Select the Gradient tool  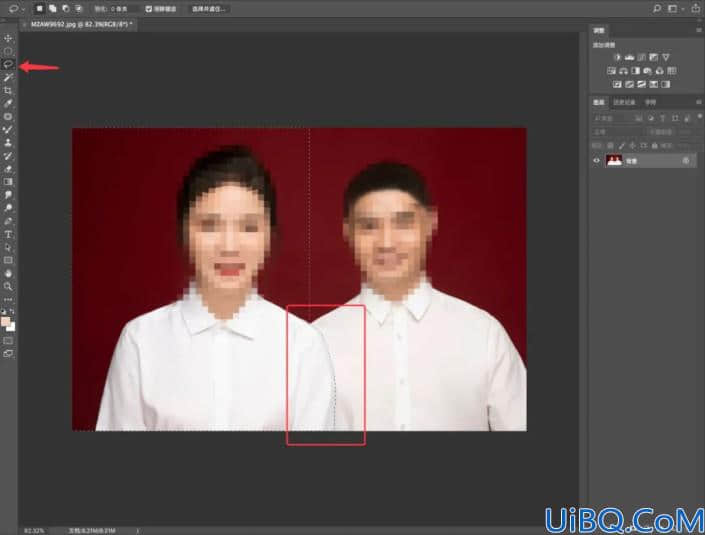[x=8, y=182]
